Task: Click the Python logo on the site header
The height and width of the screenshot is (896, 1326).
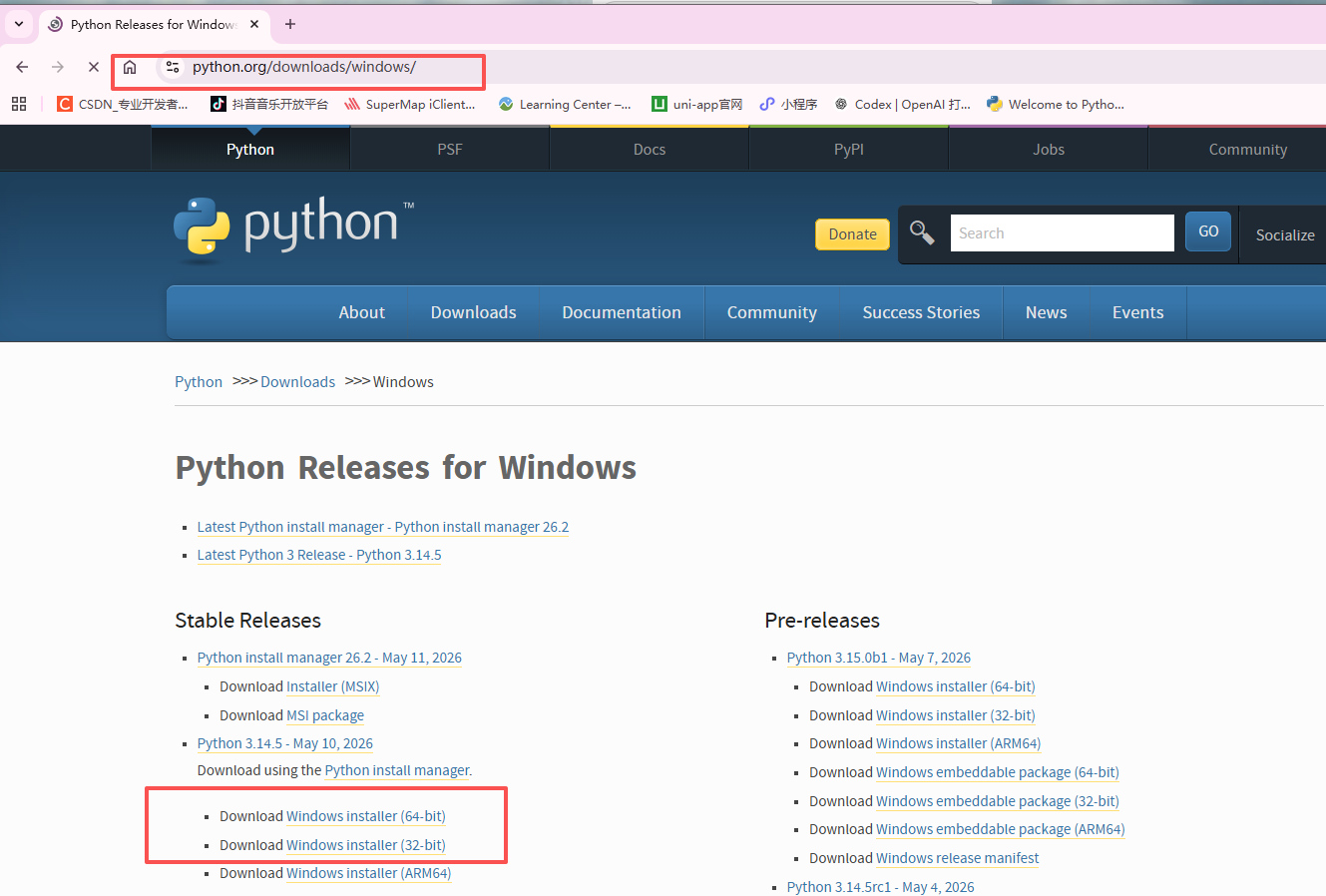Action: tap(293, 226)
